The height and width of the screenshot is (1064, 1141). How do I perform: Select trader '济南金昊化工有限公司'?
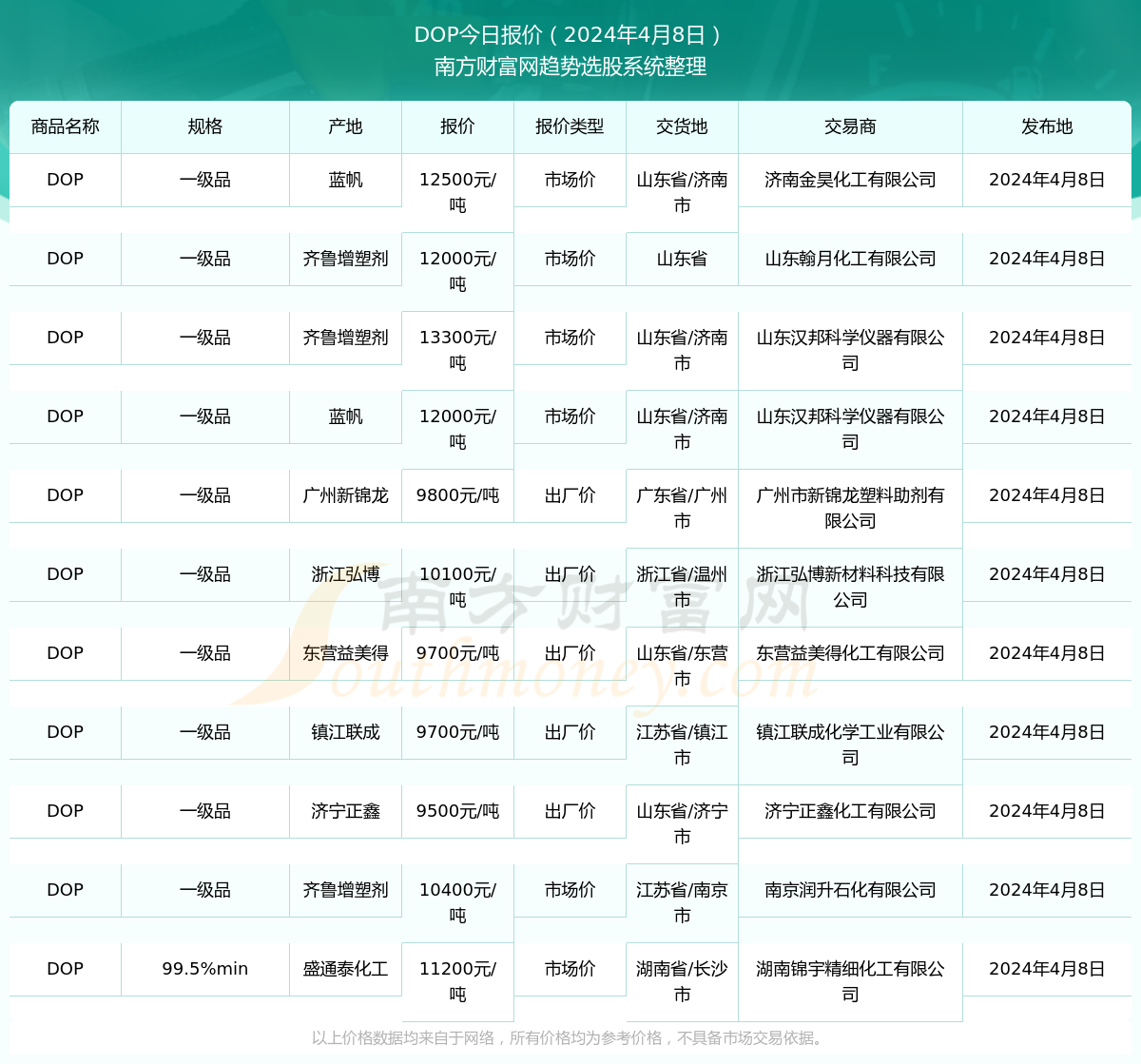850,180
